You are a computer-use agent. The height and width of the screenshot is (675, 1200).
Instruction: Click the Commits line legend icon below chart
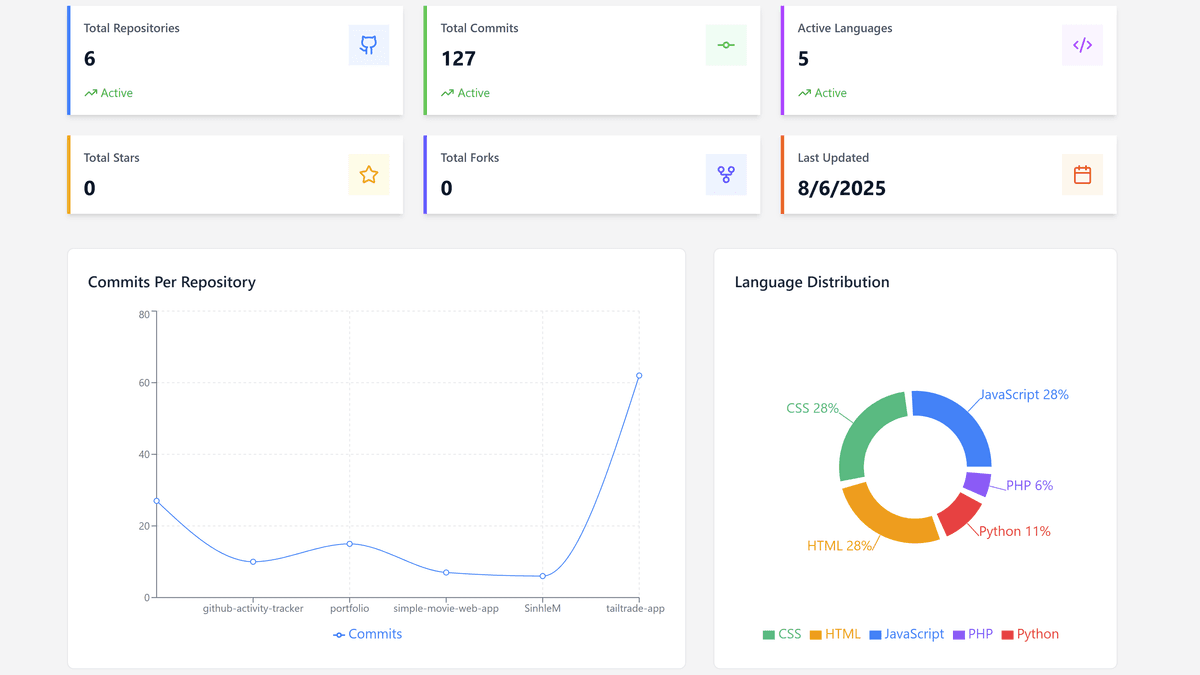[340, 634]
